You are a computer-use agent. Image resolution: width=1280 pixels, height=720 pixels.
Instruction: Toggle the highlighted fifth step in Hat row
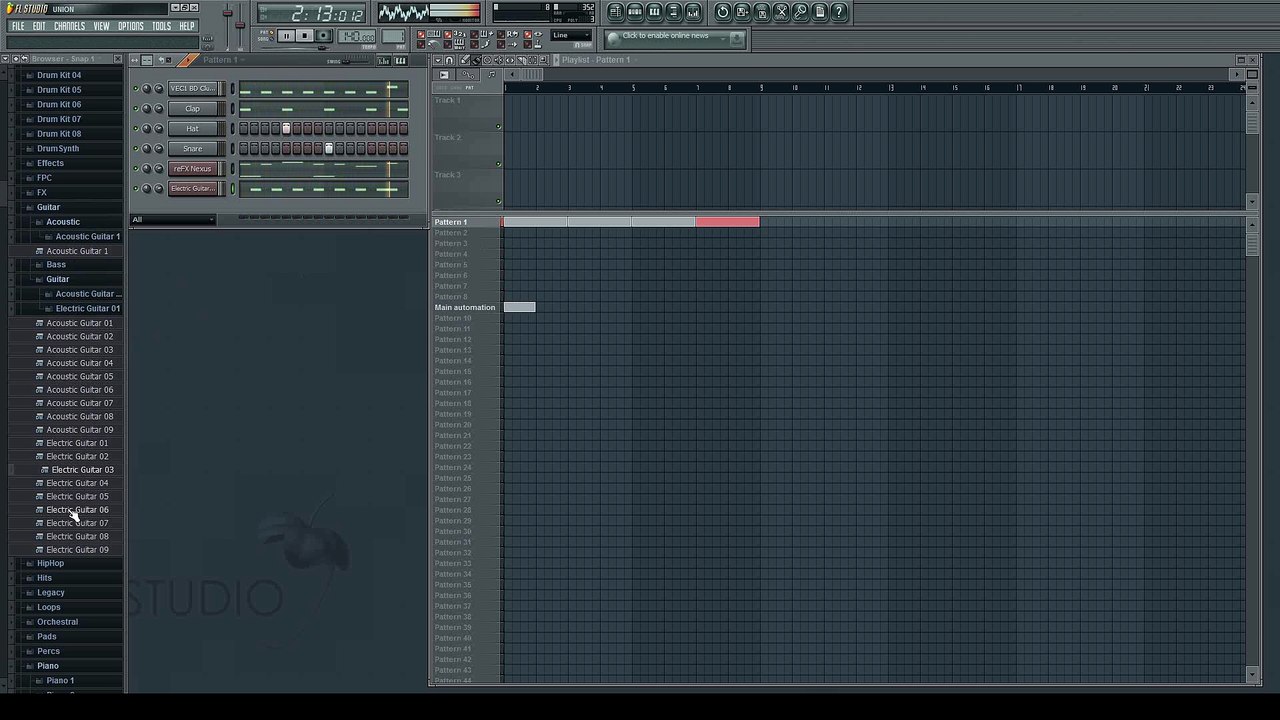tap(286, 128)
